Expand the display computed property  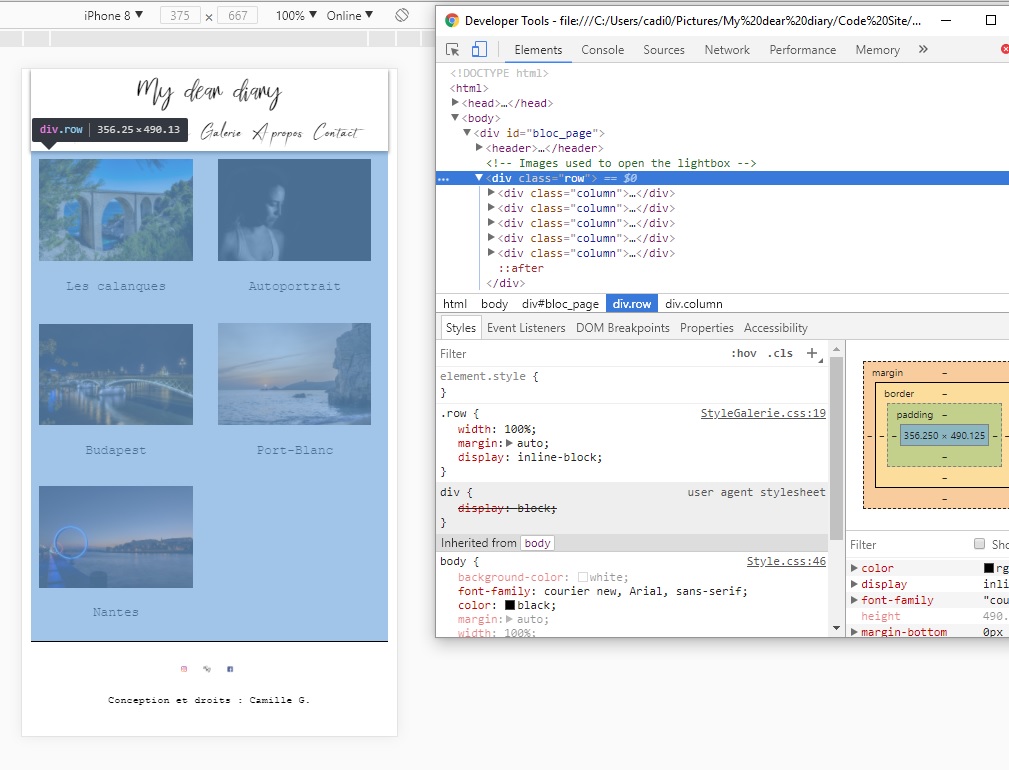pos(854,584)
